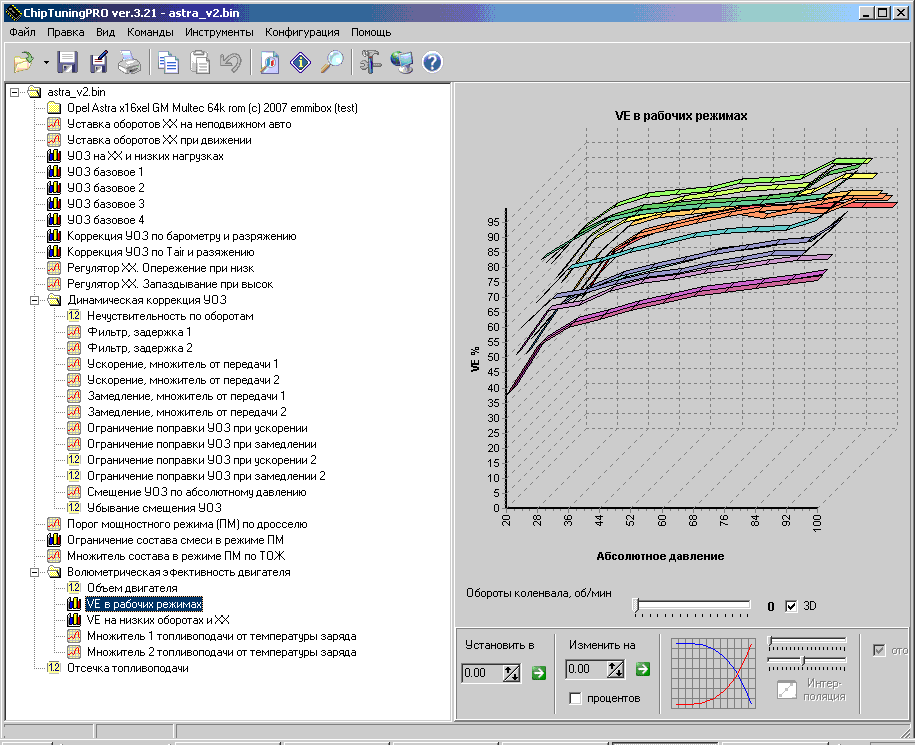The height and width of the screenshot is (745, 915).
Task: Collapse the Динамическая коррекция УОЗ folder
Action: point(35,300)
